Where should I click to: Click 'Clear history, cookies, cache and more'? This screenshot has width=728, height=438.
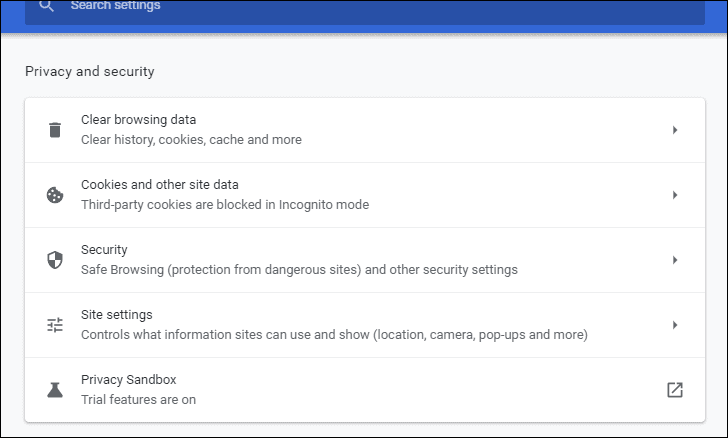click(191, 140)
